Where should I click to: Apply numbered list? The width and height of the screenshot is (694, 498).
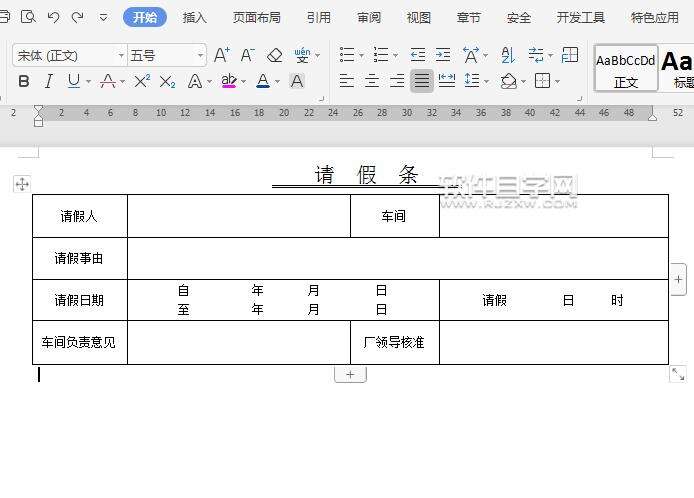(381, 55)
